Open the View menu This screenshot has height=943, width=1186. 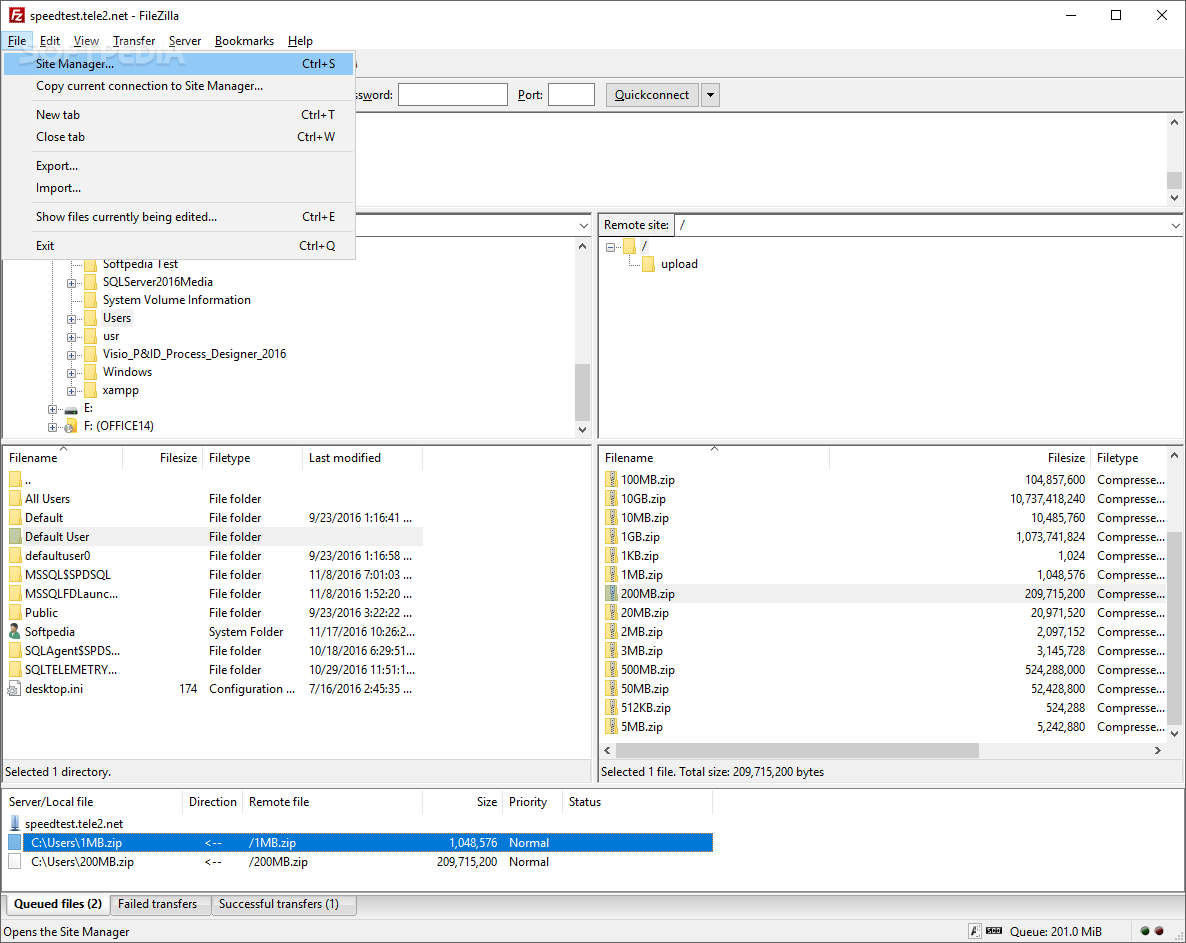click(86, 41)
